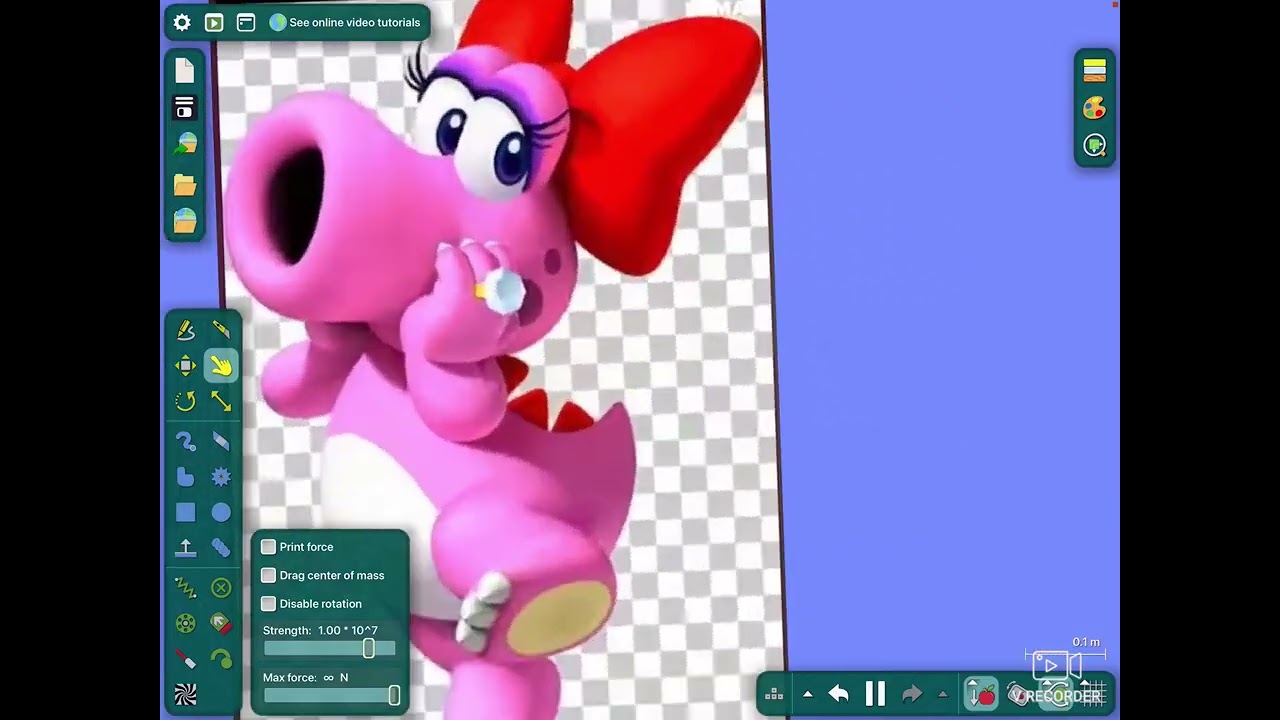Open the Materials panel
Image resolution: width=1280 pixels, height=720 pixels.
click(x=1095, y=70)
